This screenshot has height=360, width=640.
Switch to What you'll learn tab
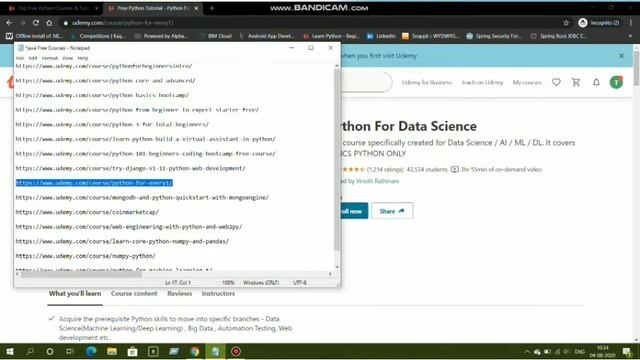click(x=75, y=293)
